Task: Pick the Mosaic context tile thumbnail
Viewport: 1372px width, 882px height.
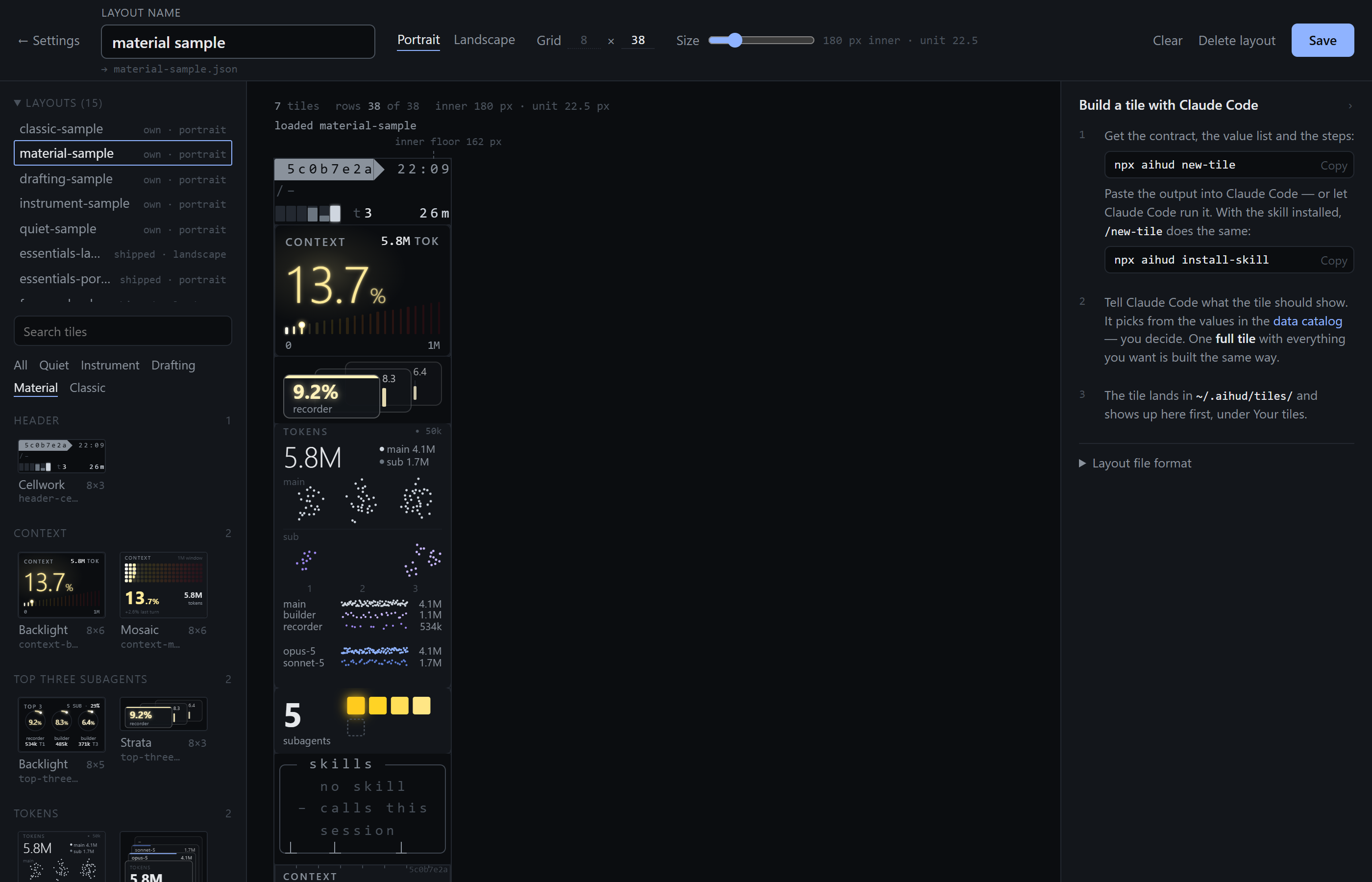Action: click(x=163, y=585)
